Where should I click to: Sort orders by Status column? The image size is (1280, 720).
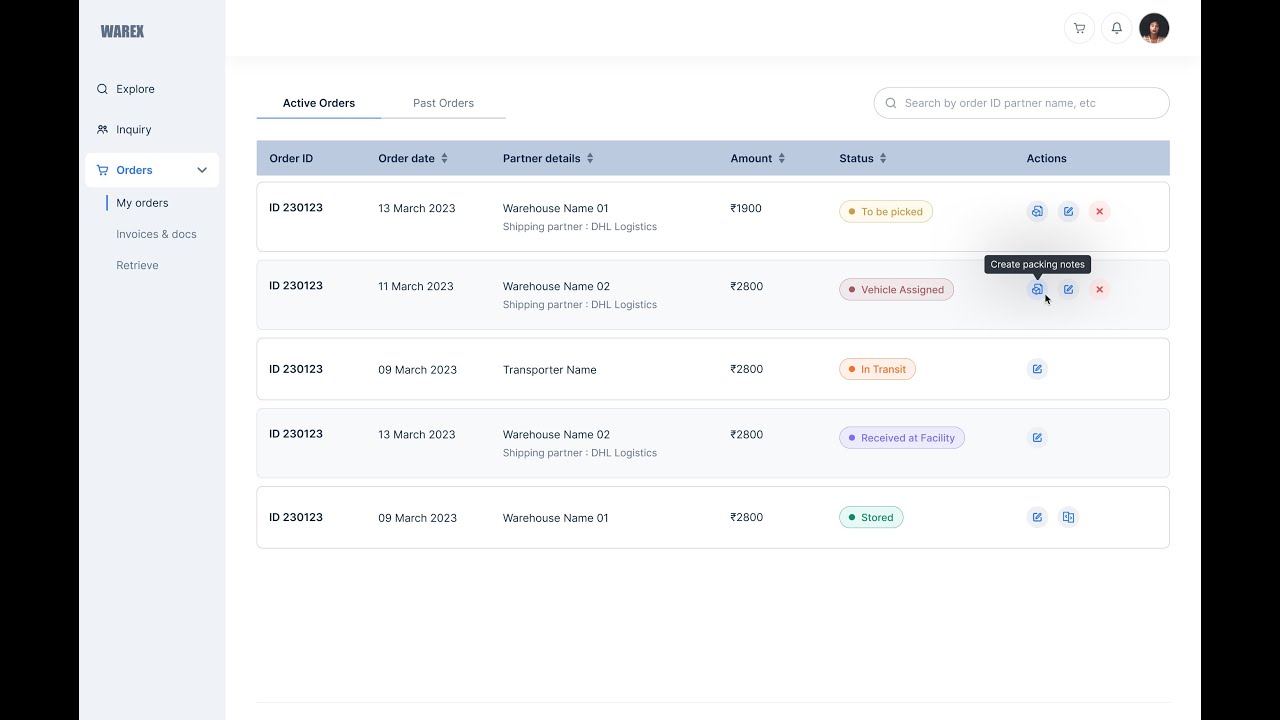point(883,159)
